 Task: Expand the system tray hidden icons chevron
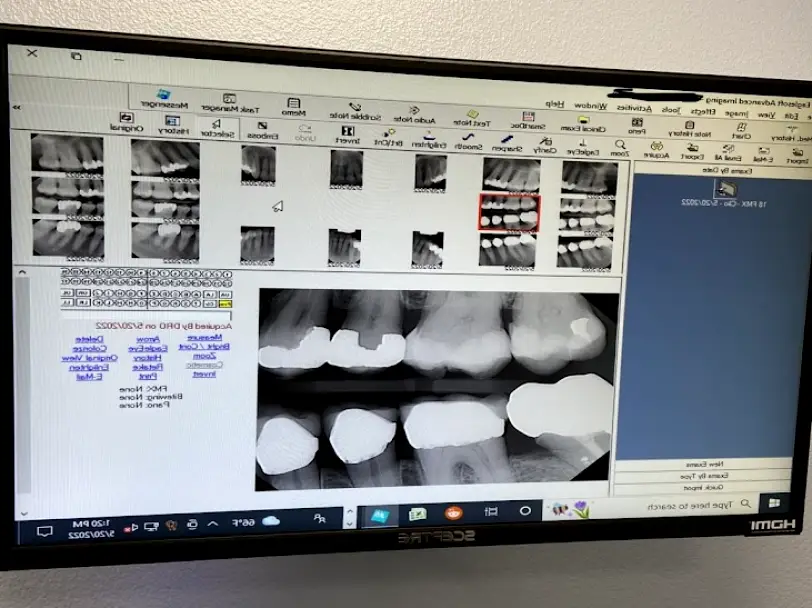(212, 524)
